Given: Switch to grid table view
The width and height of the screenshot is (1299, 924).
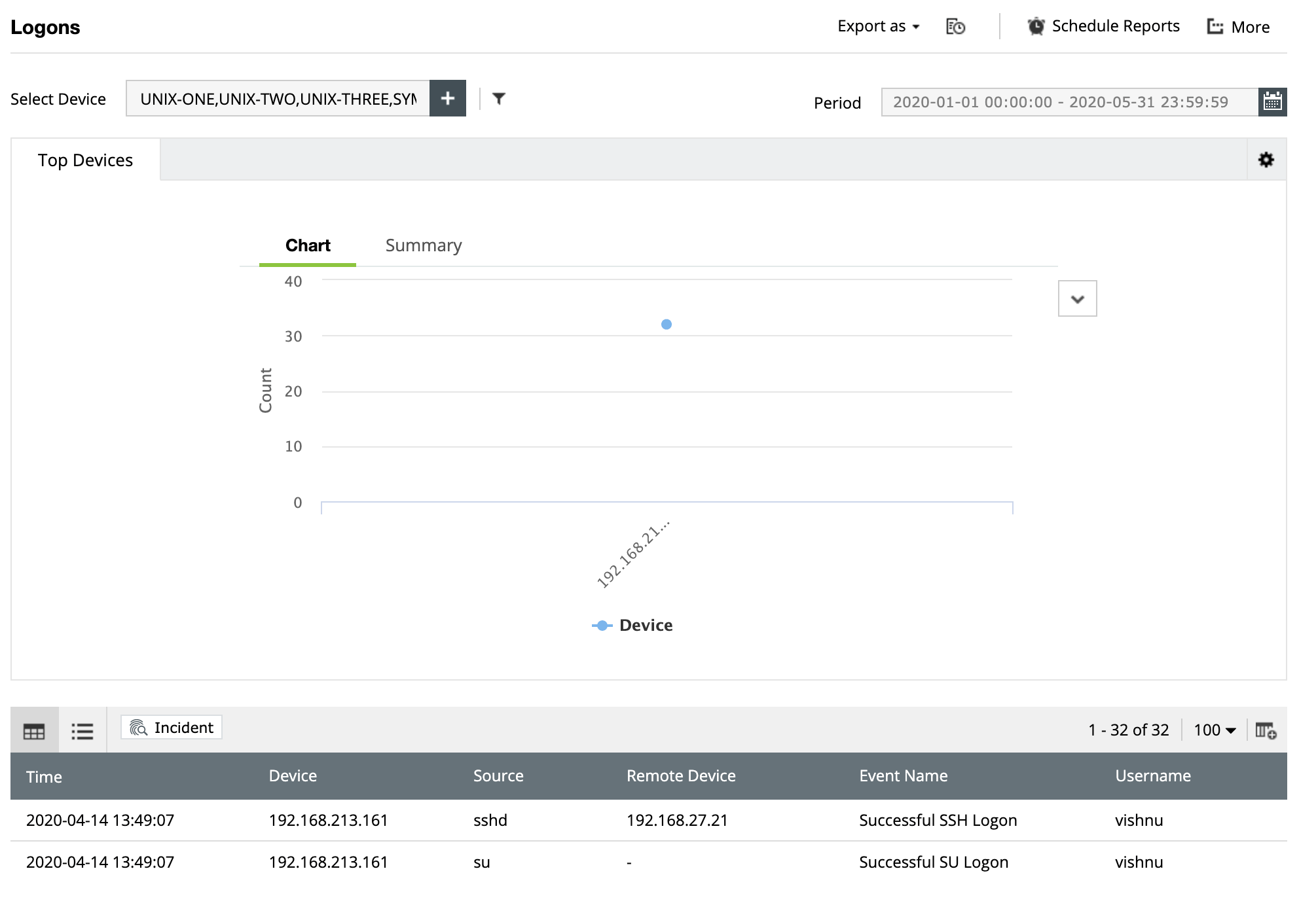Looking at the screenshot, I should pos(34,730).
